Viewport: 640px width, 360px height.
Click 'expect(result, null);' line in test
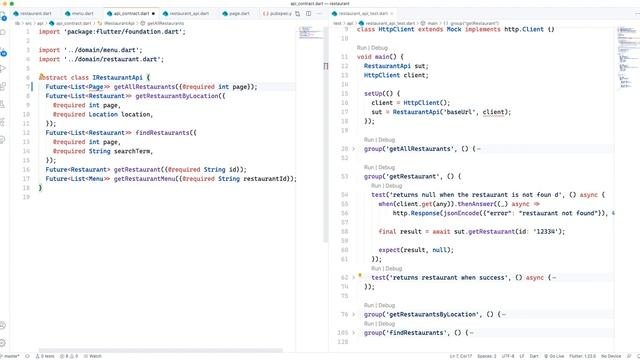(416, 250)
